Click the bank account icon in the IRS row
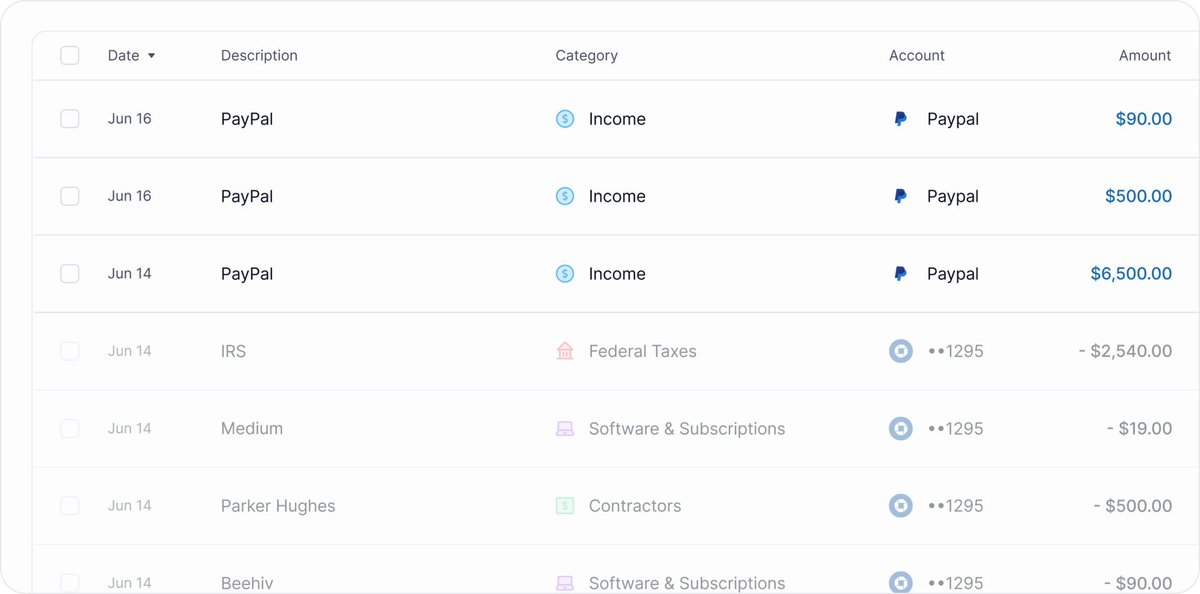Viewport: 1200px width, 594px height. click(901, 351)
